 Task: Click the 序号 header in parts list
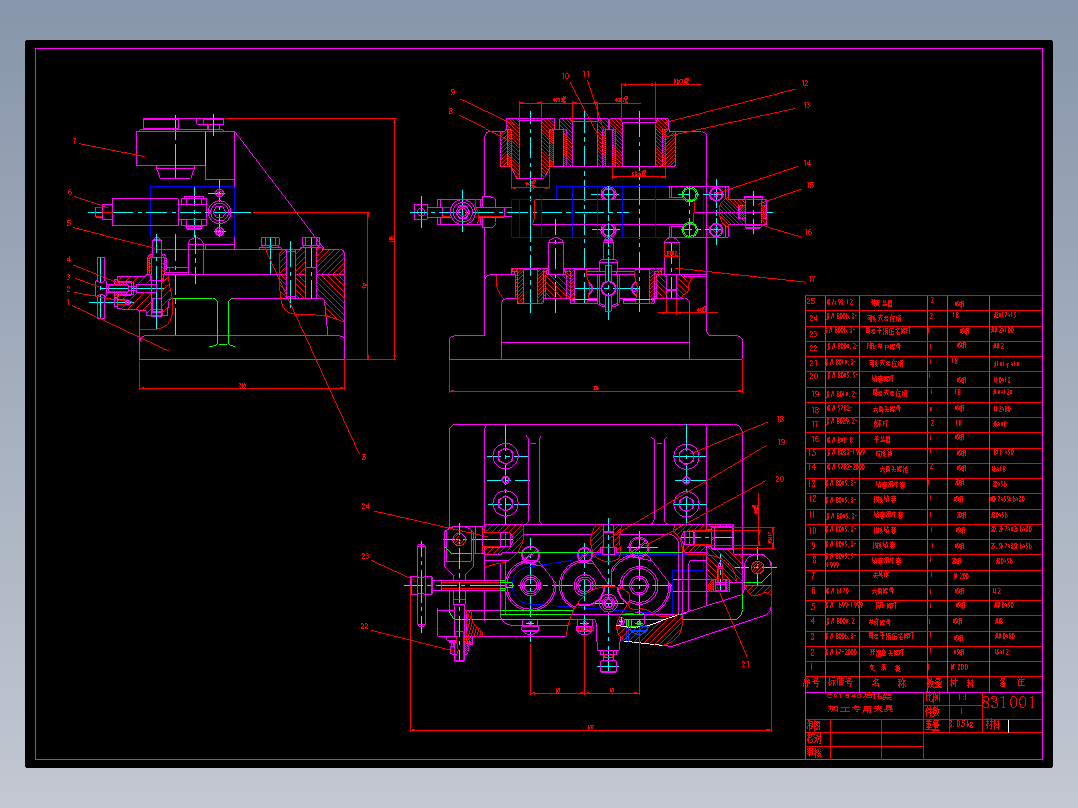812,683
